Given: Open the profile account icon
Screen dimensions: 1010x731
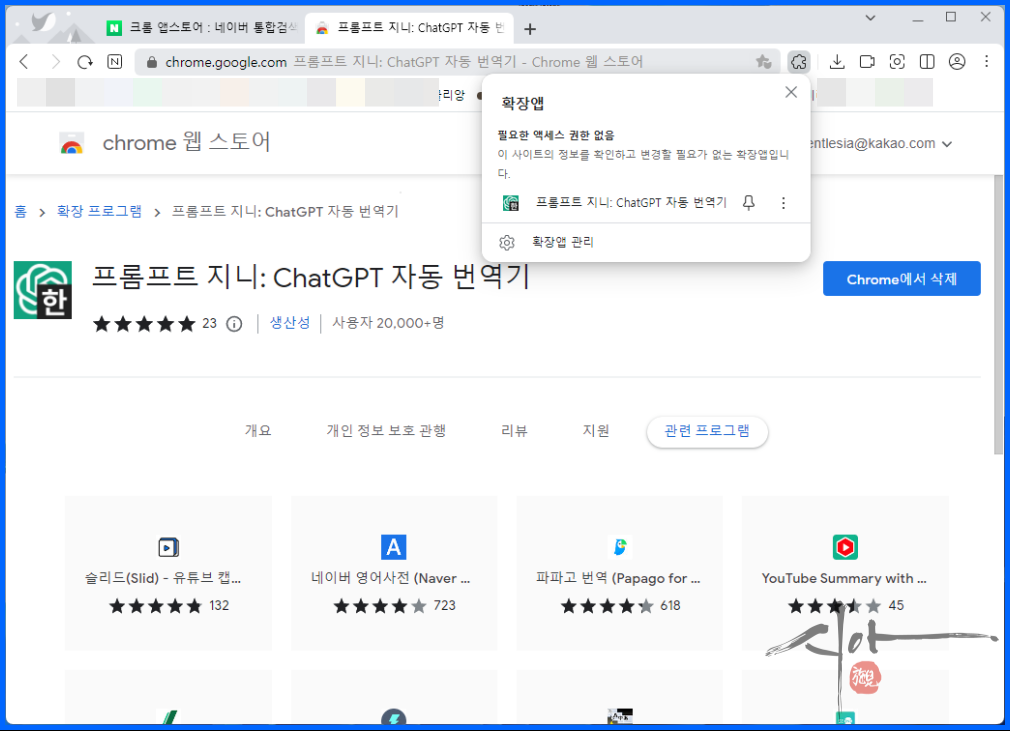Looking at the screenshot, I should (957, 62).
